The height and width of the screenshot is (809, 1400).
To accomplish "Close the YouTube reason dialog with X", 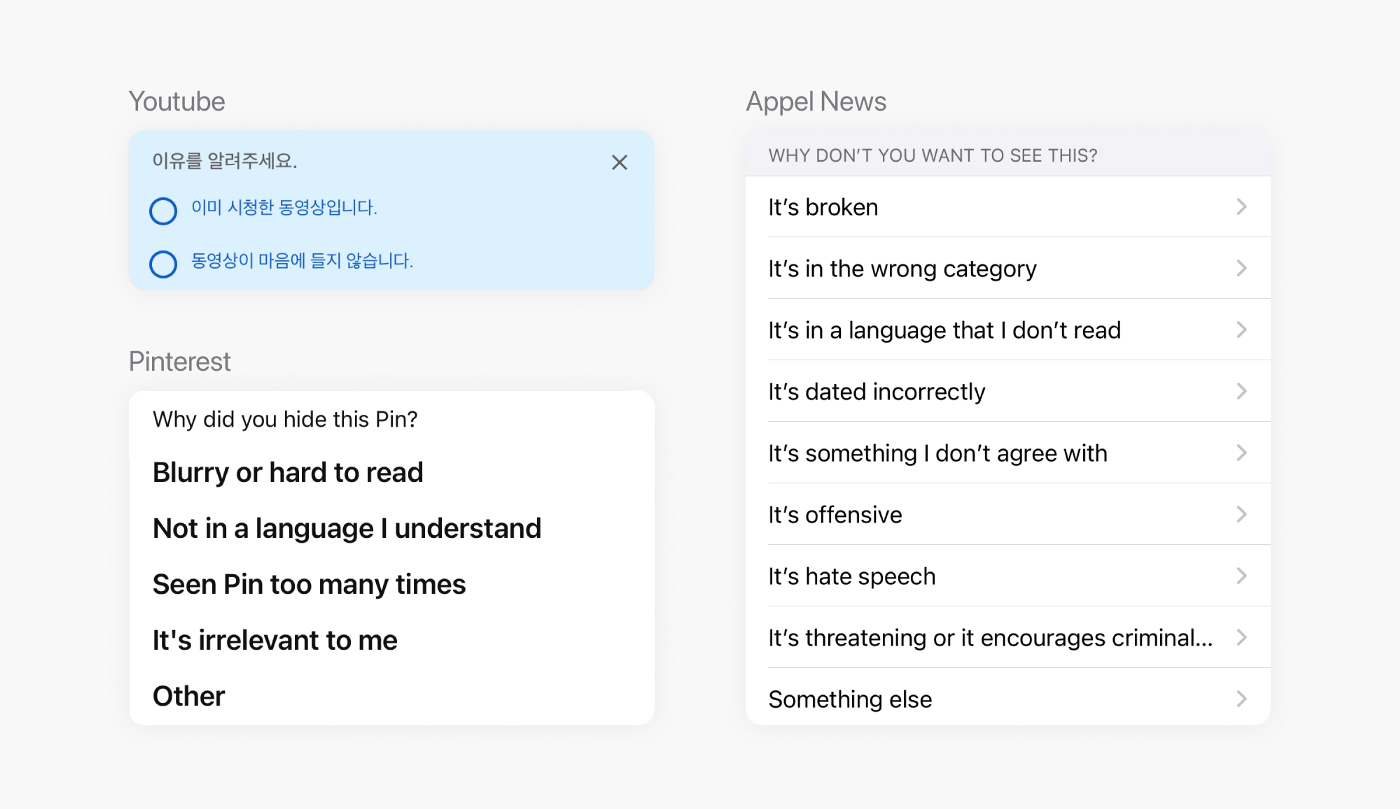I will [619, 162].
